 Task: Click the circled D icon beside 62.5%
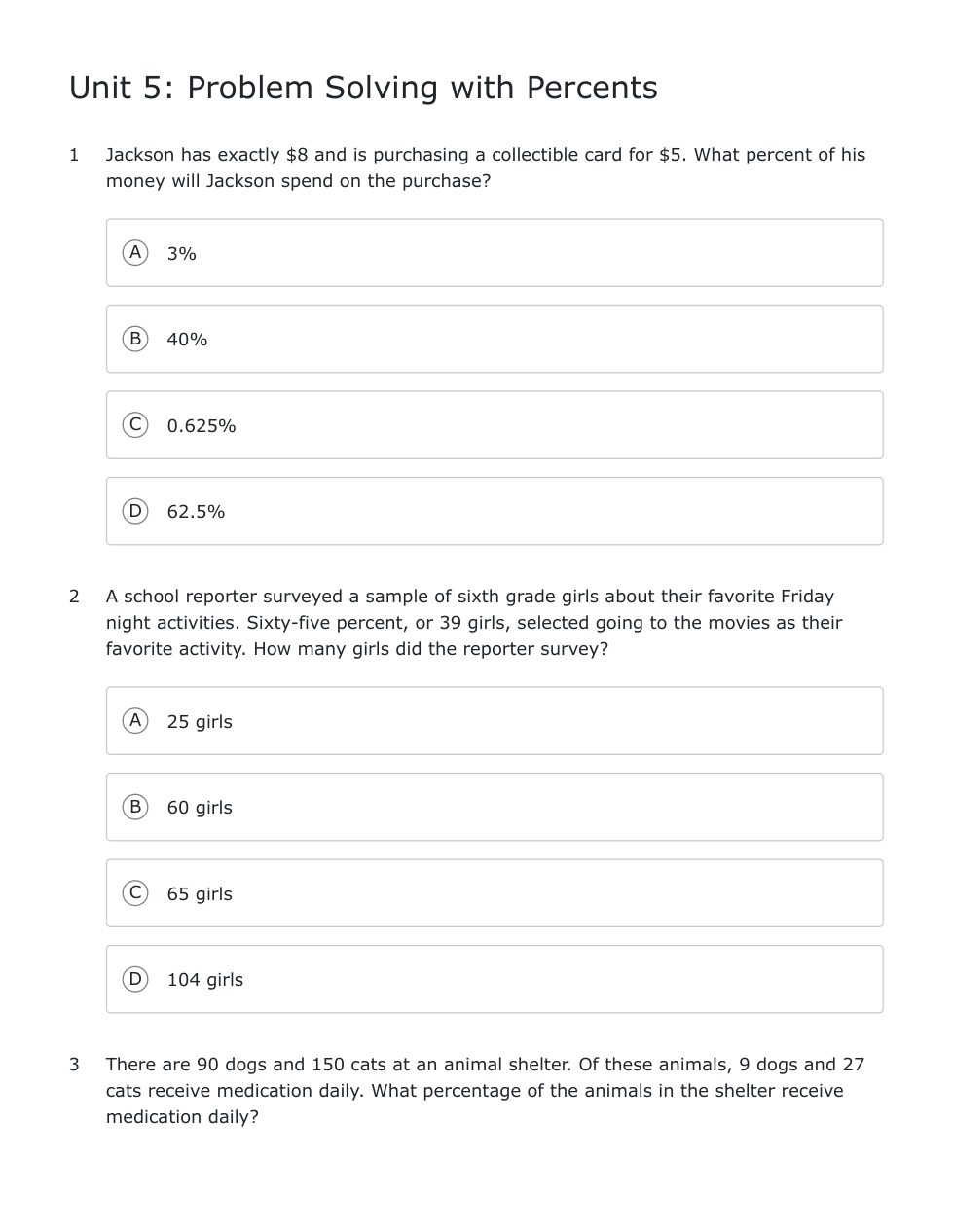135,511
